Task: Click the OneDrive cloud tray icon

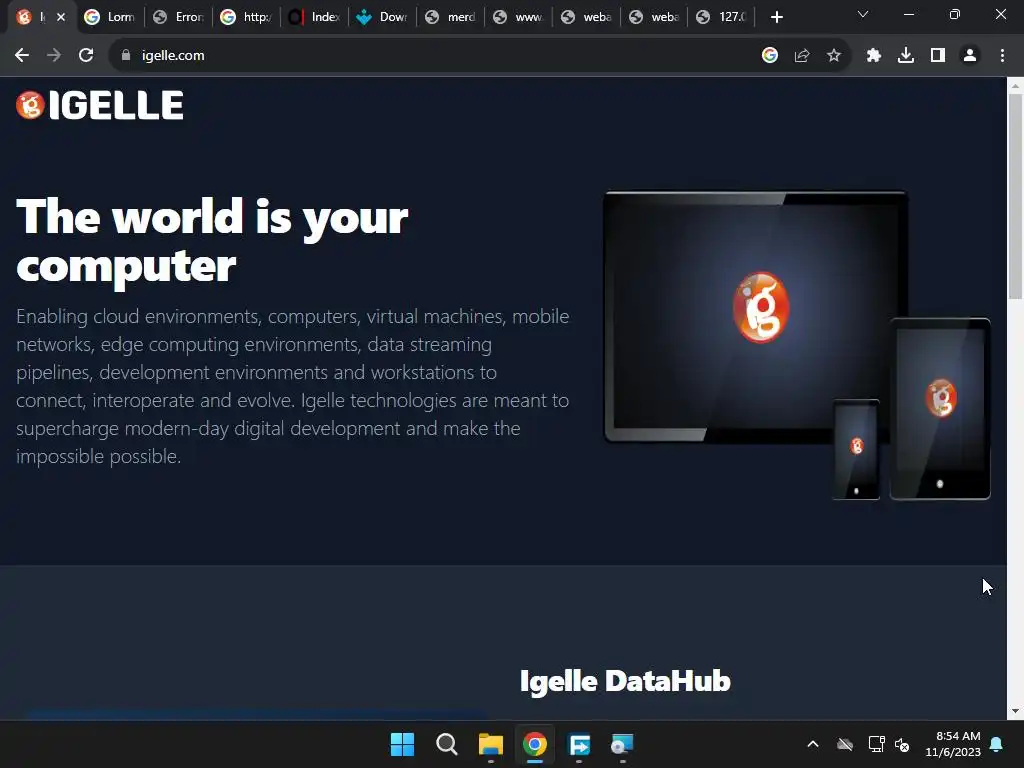Action: point(845,744)
